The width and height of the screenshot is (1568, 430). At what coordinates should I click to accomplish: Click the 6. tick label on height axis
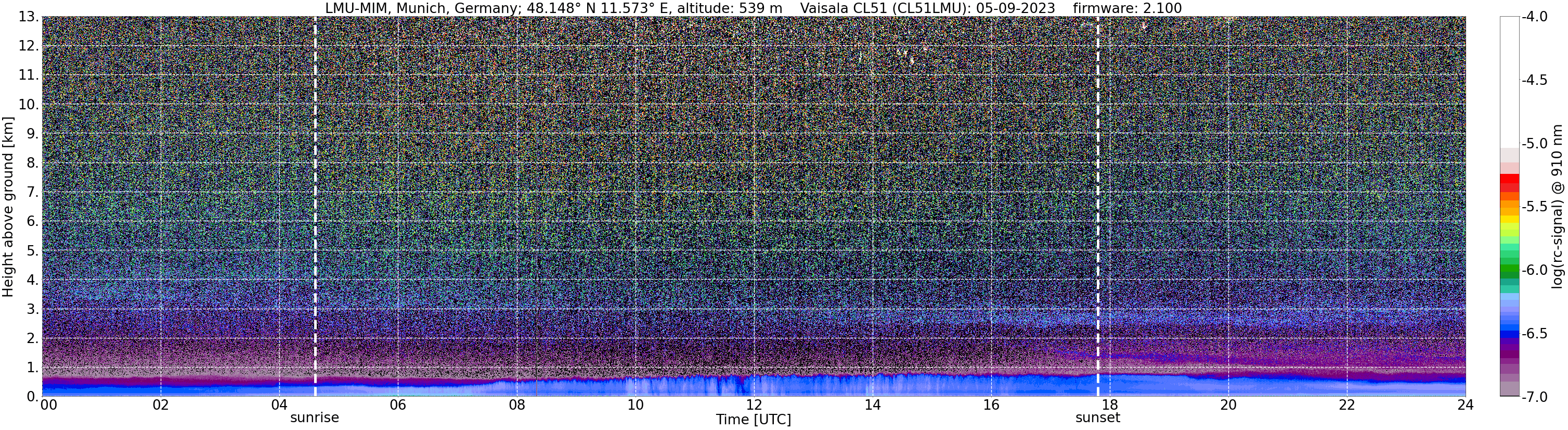click(x=32, y=221)
